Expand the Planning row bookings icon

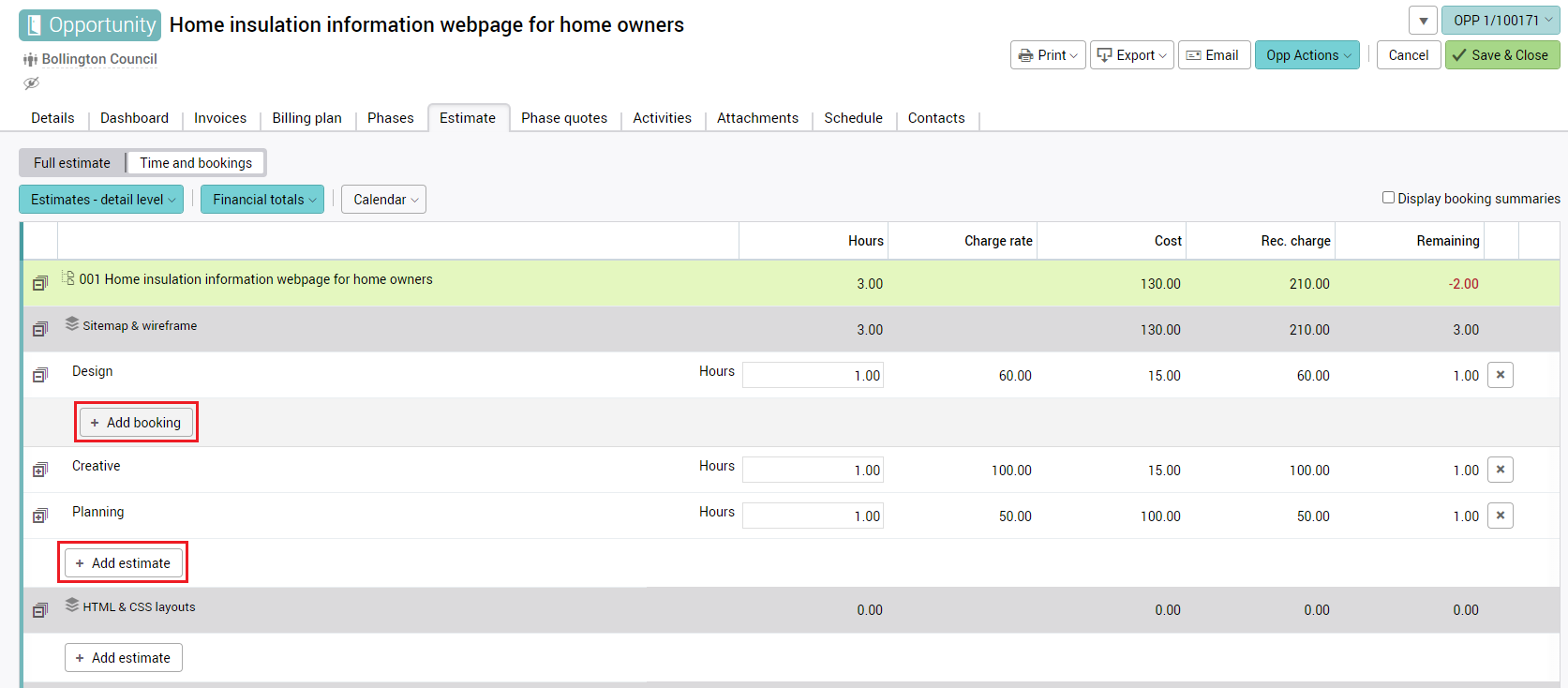39,516
